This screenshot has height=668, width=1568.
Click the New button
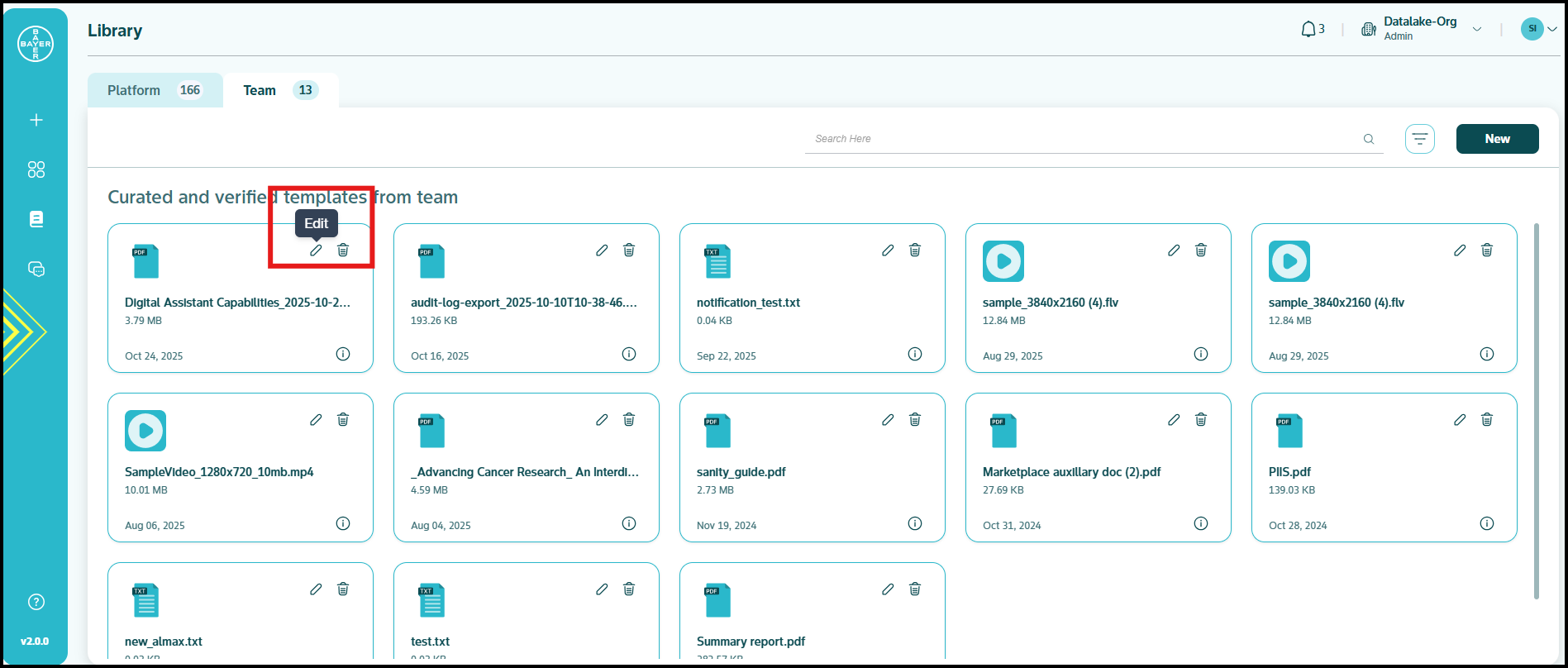point(1497,139)
